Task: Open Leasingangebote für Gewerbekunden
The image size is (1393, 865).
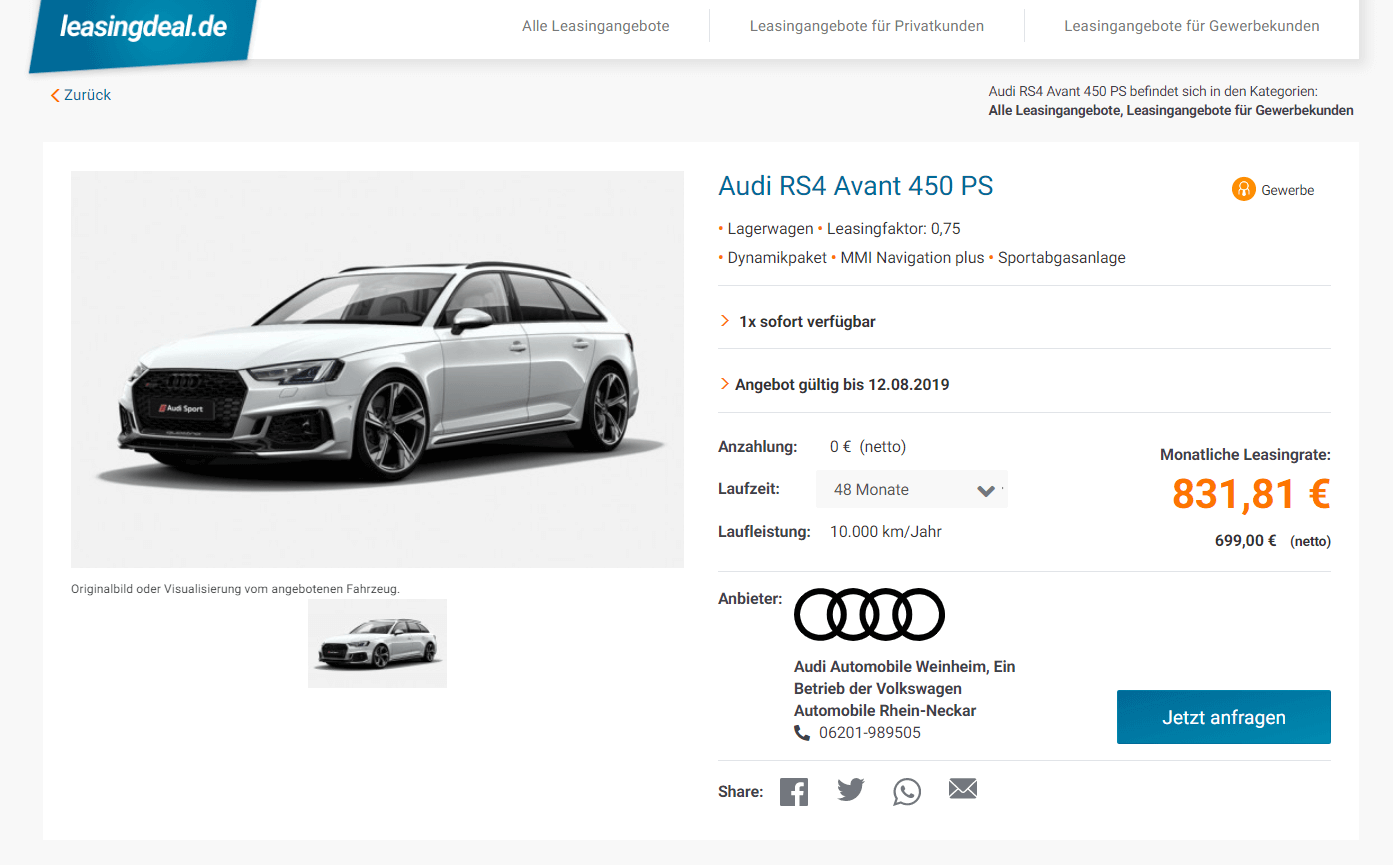Action: tap(1192, 26)
